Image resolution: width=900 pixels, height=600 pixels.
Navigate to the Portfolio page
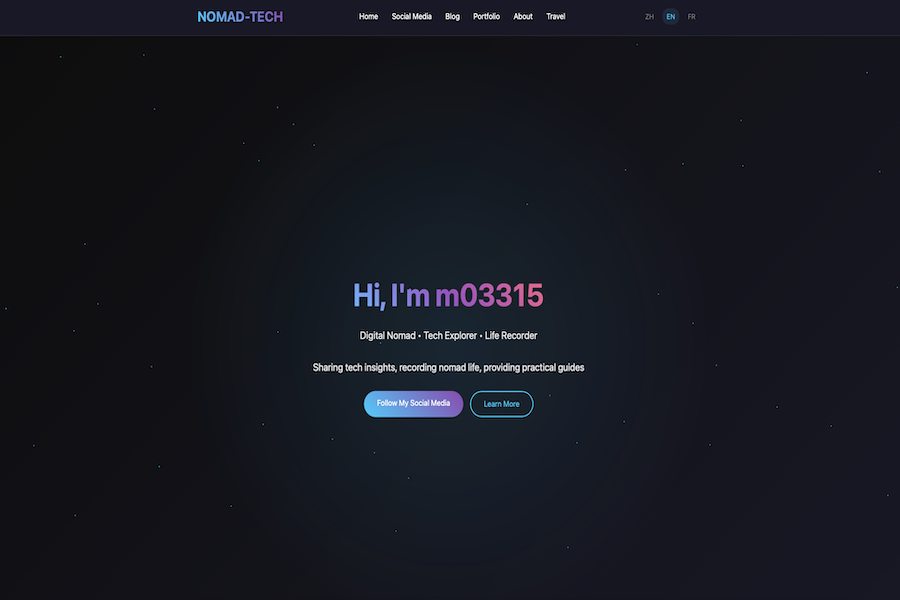point(486,17)
